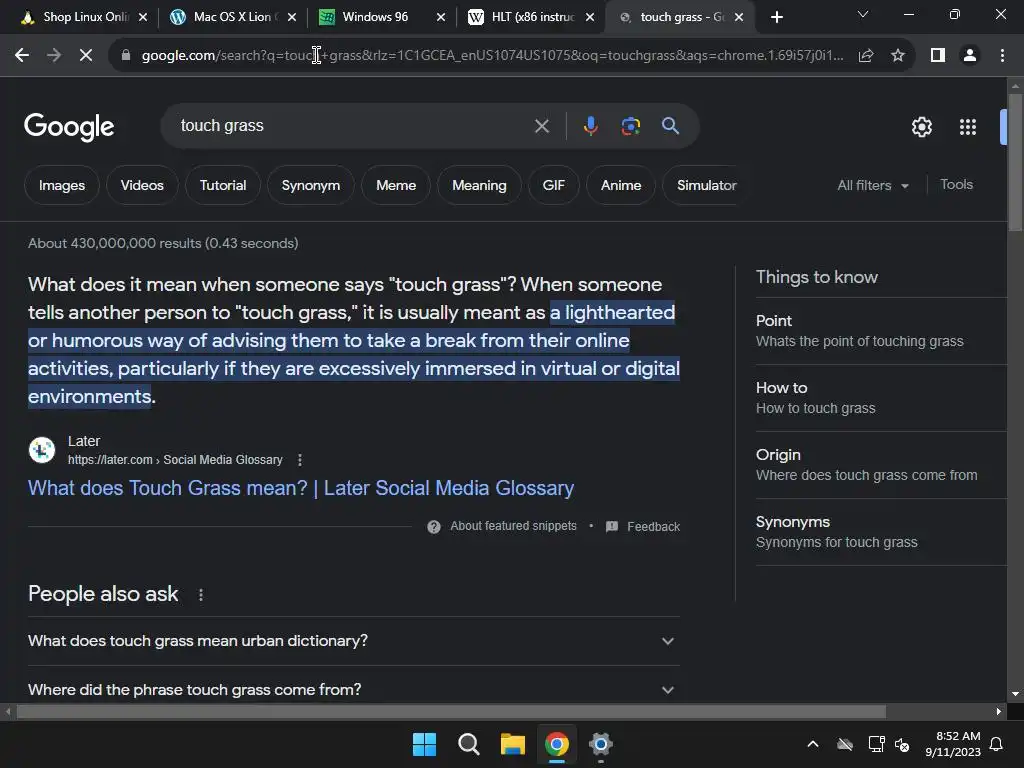
Task: Click the vertical page scrollbar
Action: (1015, 161)
